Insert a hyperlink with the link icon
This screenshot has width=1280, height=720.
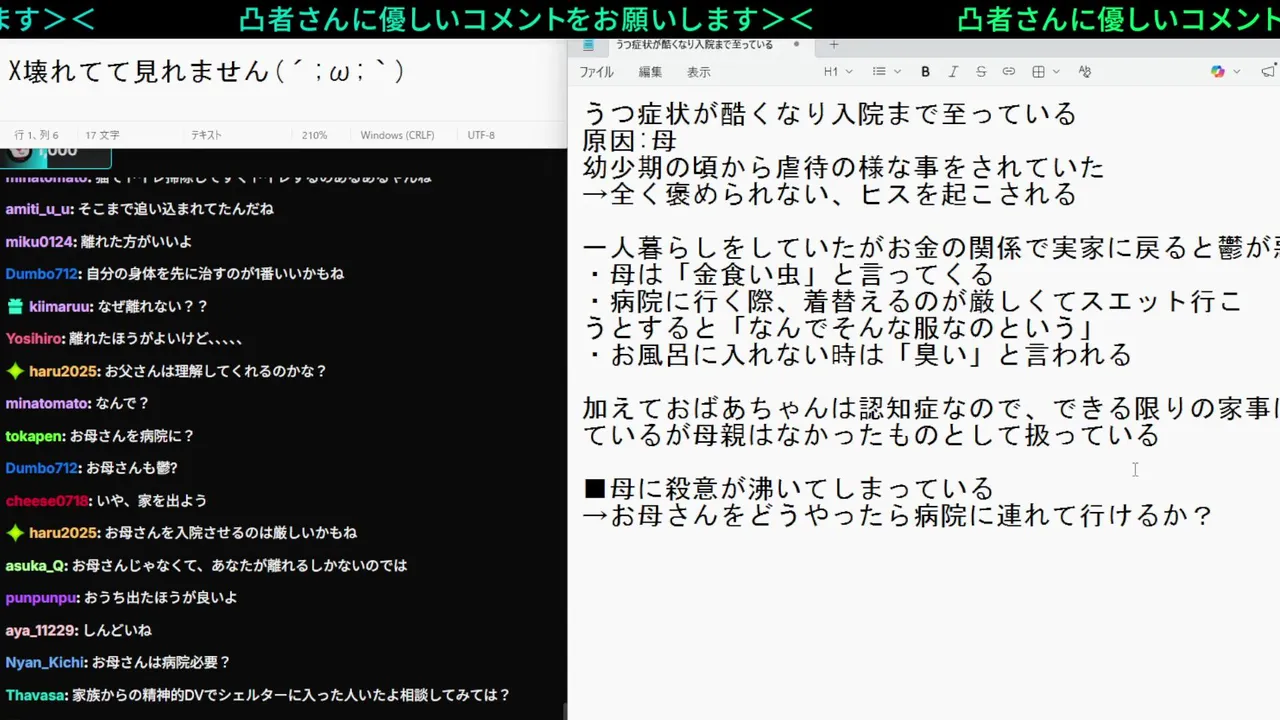tap(1009, 72)
